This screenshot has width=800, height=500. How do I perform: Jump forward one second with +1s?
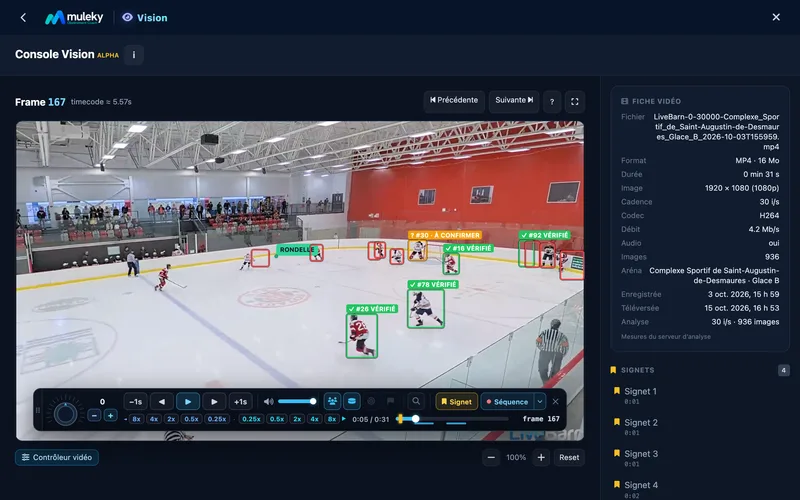[x=240, y=402]
